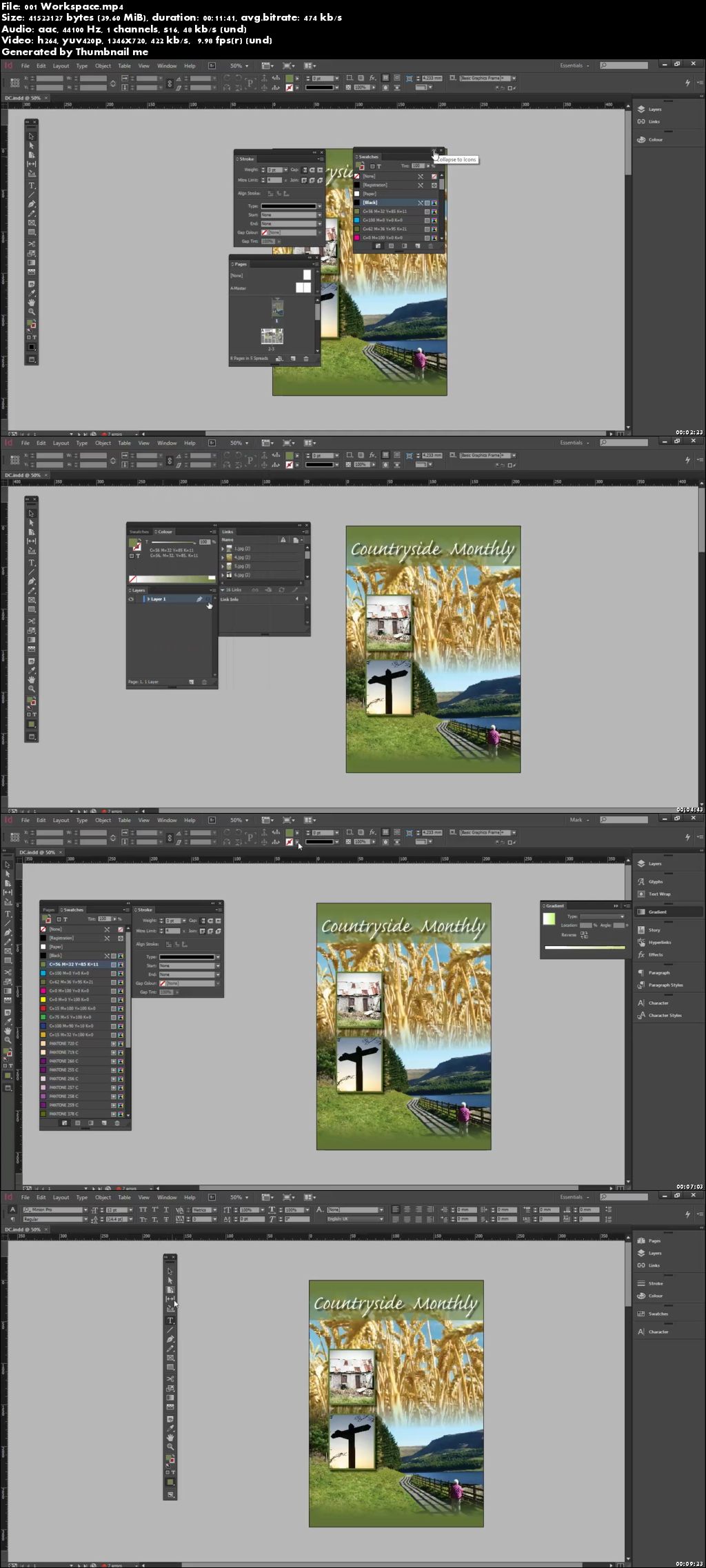
Task: Select PANTONE 720 C swatch
Action: tap(83, 1043)
